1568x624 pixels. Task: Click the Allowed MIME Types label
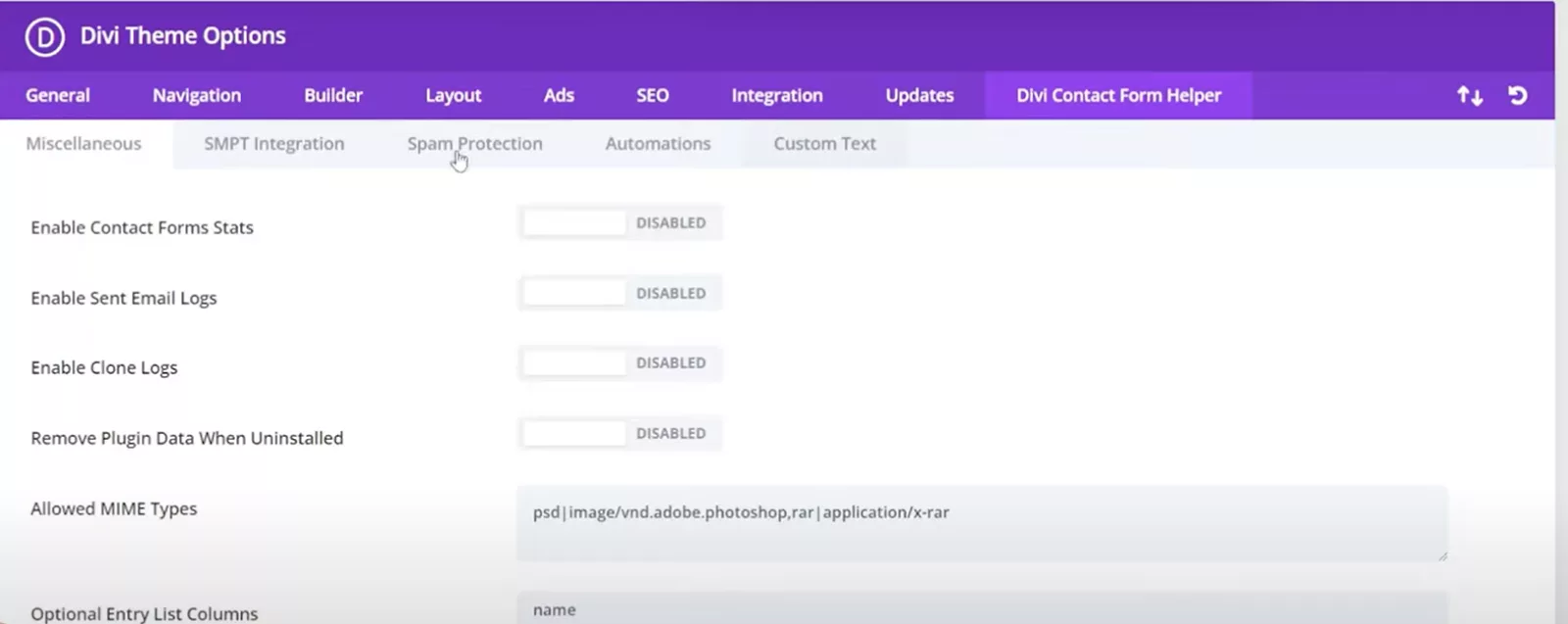coord(114,508)
